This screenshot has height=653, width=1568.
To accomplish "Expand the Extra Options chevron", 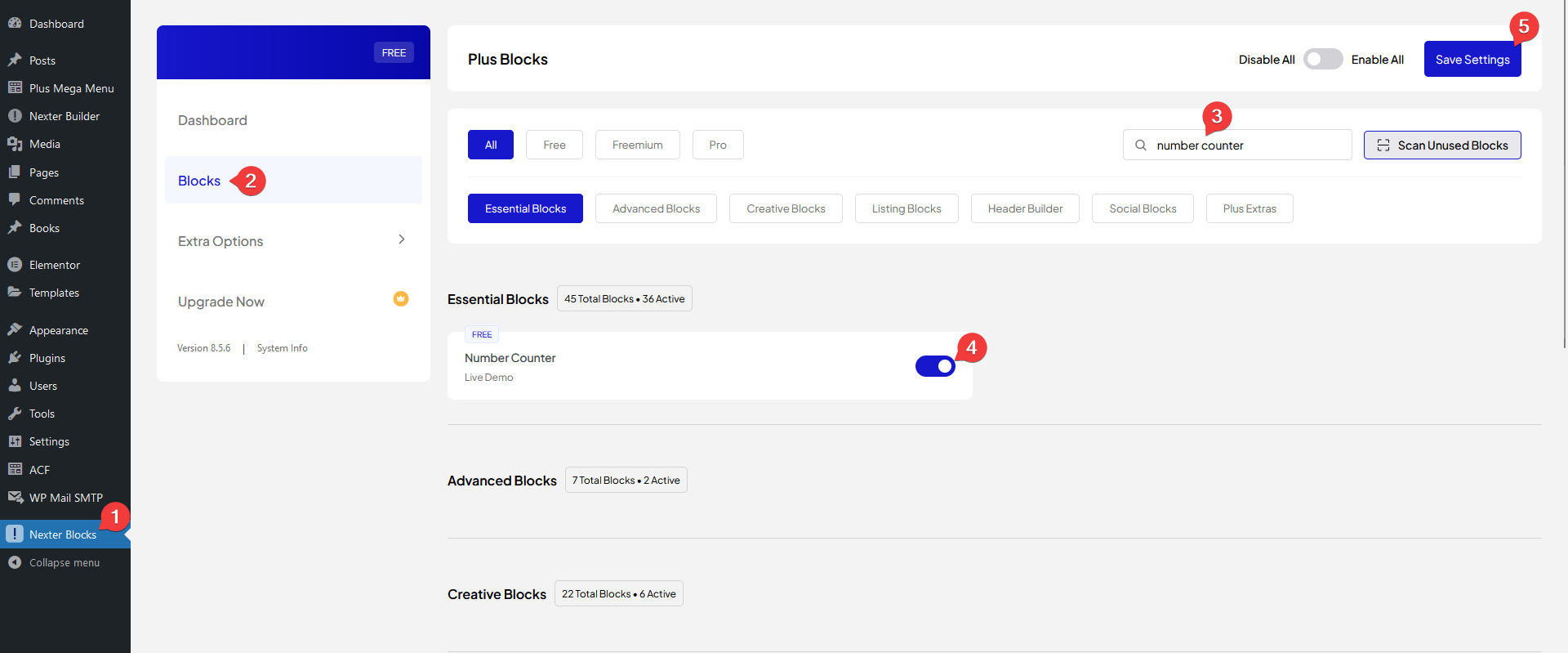I will click(401, 239).
